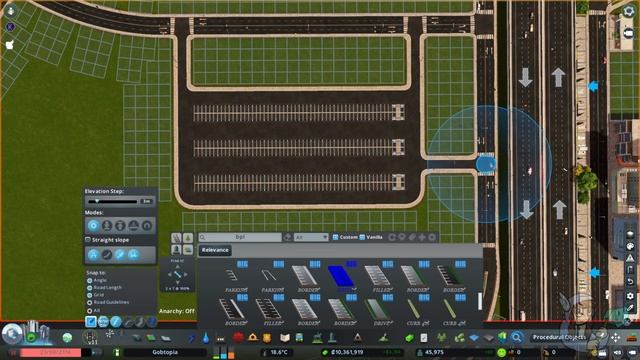This screenshot has height=360, width=640.
Task: Click the Find It search input field
Action: pos(240,237)
